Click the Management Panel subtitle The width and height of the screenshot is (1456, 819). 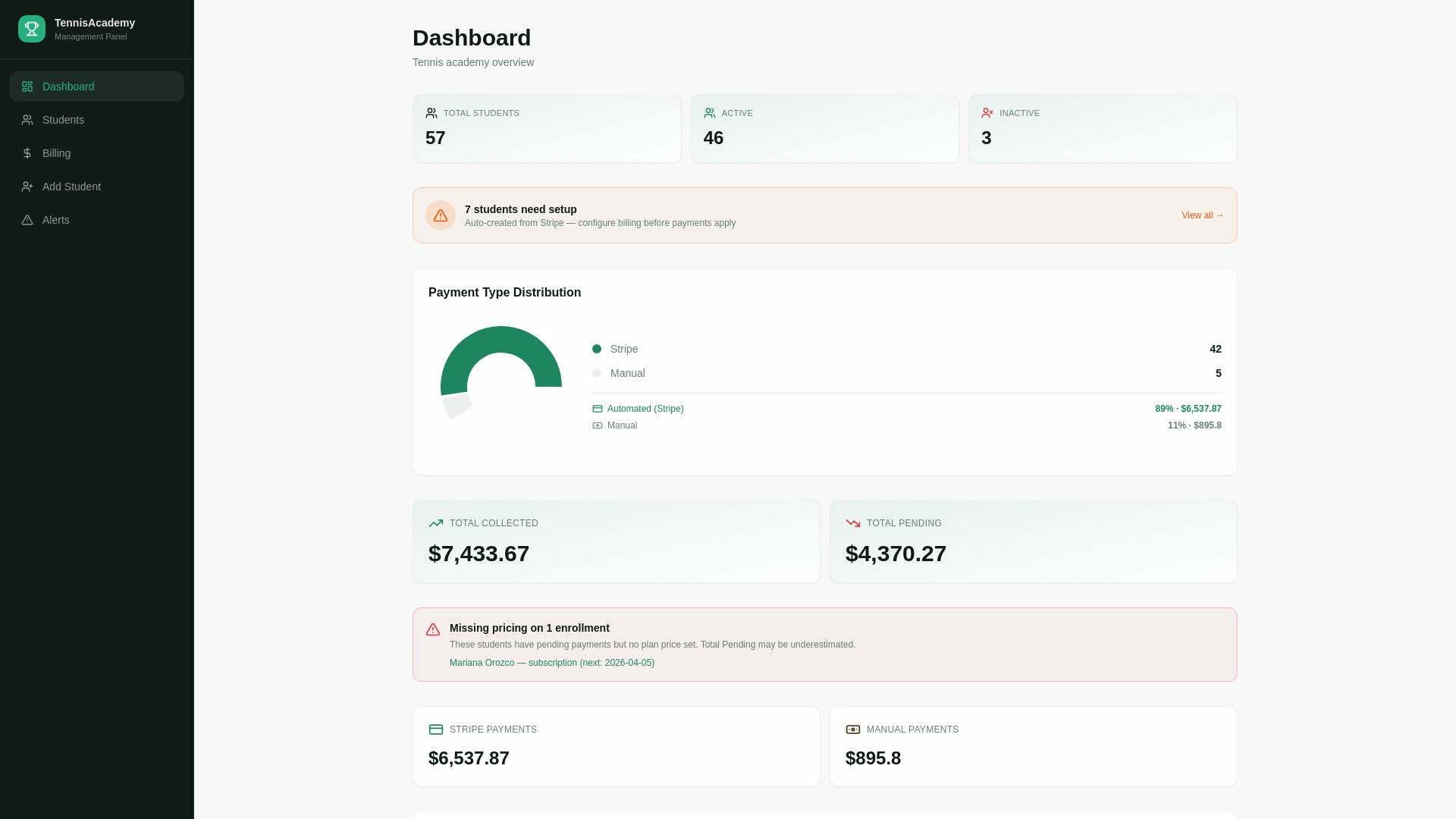[90, 36]
